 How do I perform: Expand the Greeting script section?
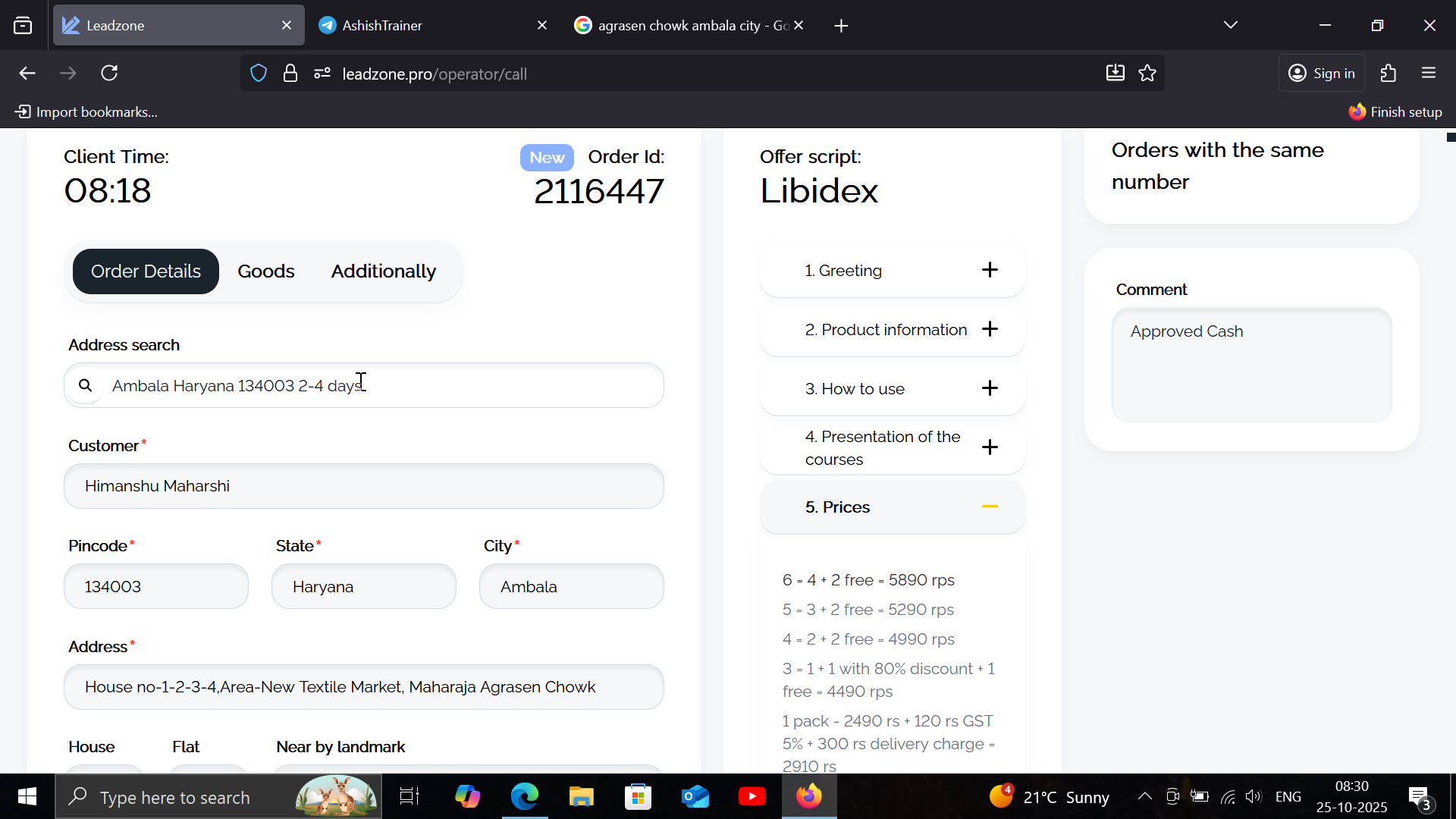click(x=989, y=270)
